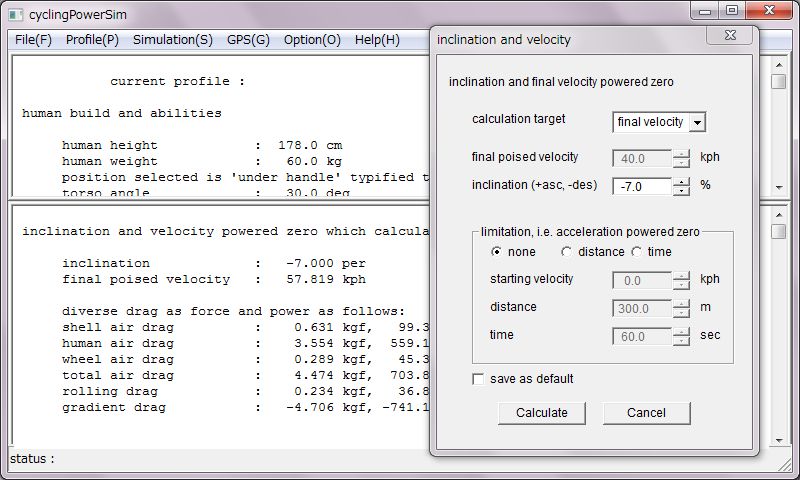The width and height of the screenshot is (800, 480).
Task: Click the starting velocity input field
Action: click(642, 281)
